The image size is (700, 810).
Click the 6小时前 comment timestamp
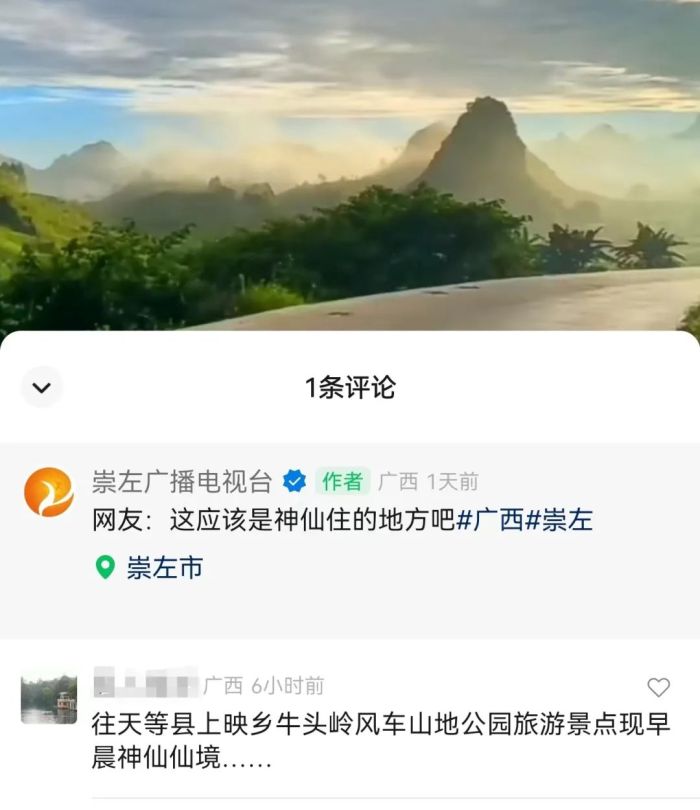click(x=288, y=686)
